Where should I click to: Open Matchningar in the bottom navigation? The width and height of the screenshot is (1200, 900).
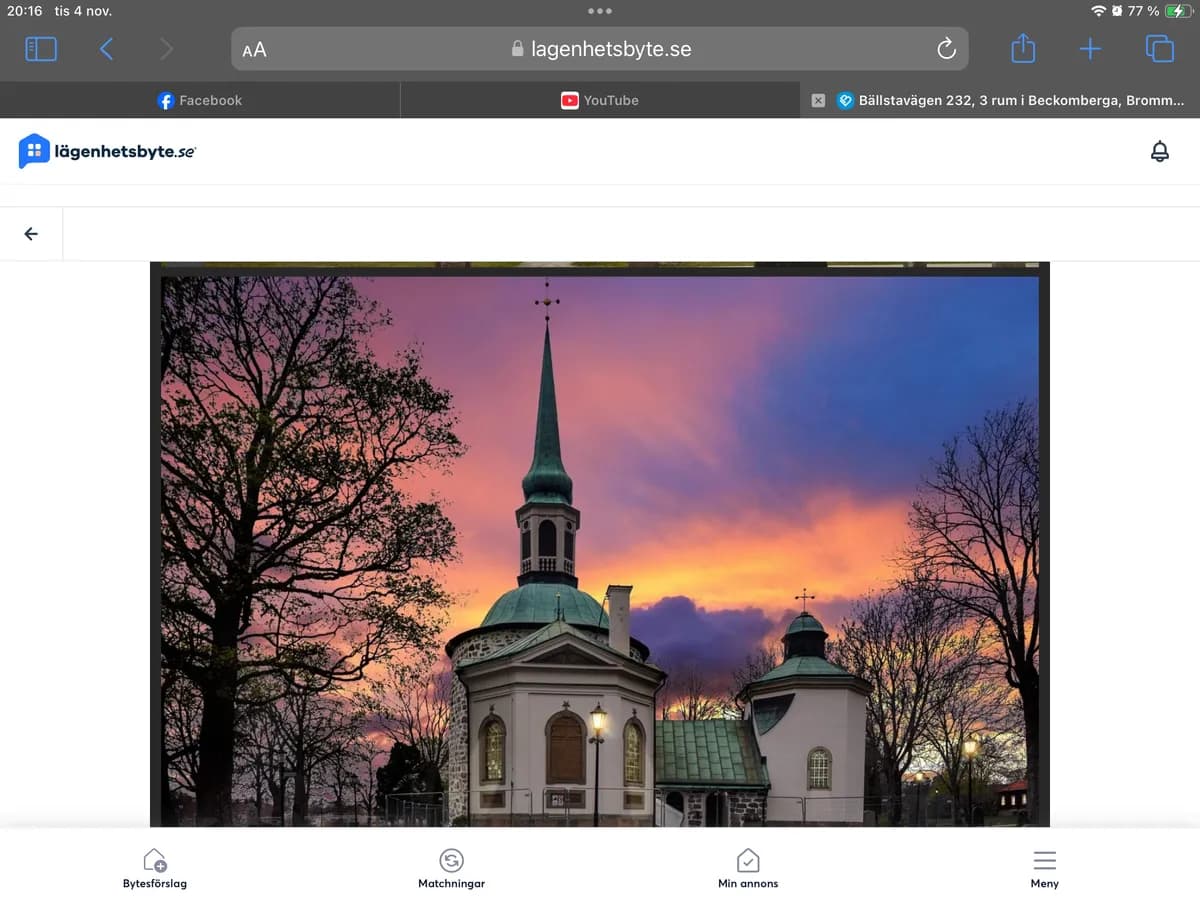[451, 868]
